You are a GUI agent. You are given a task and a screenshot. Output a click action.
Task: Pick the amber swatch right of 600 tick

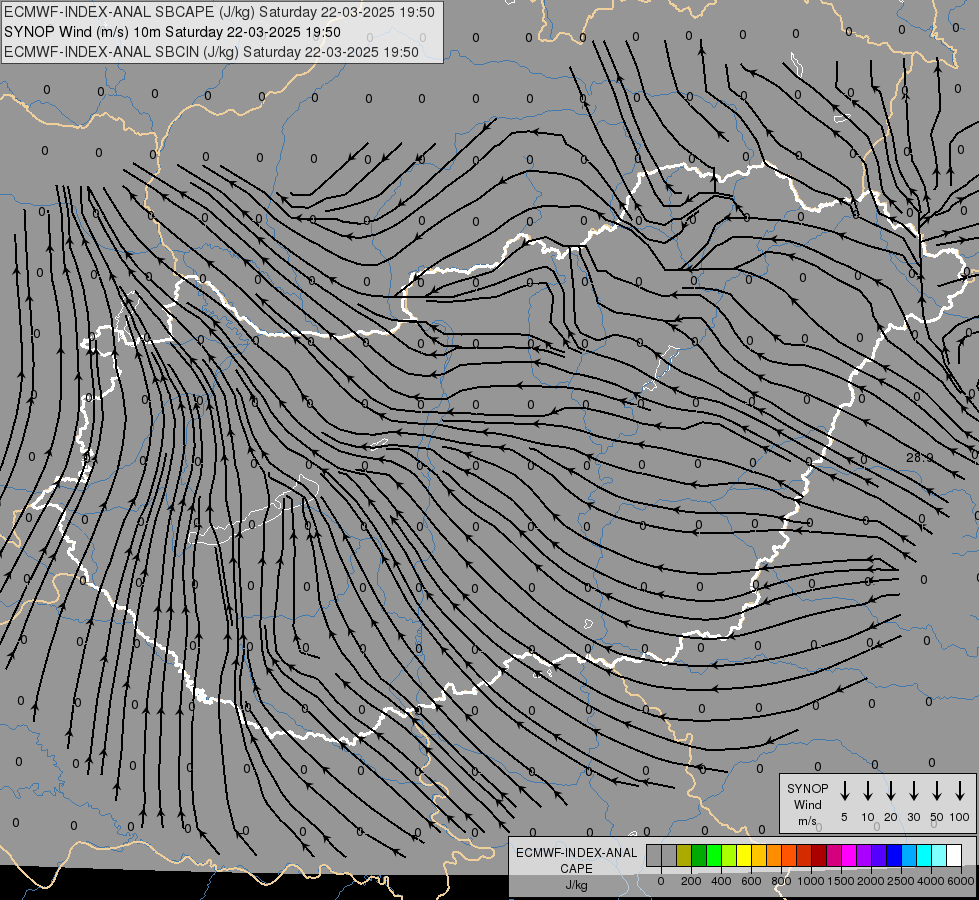(x=759, y=855)
